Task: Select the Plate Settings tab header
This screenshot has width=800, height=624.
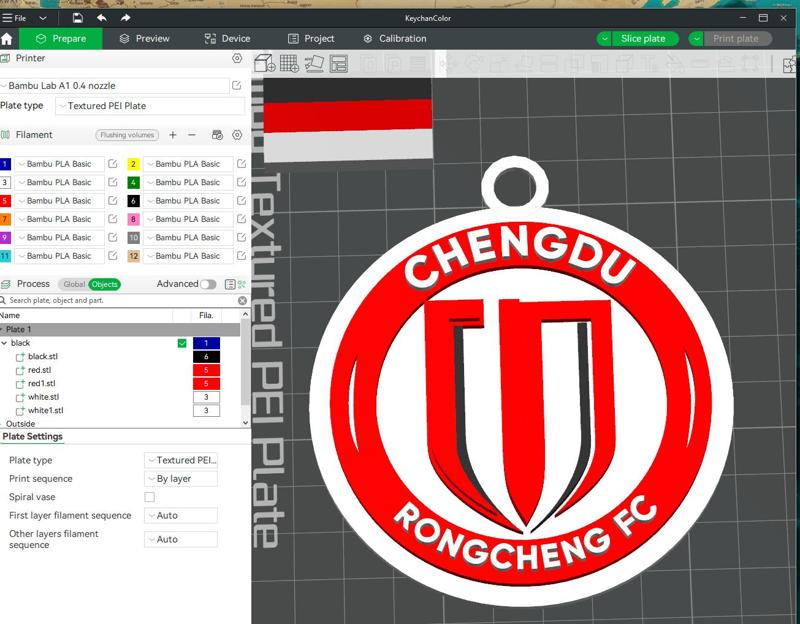Action: (x=32, y=437)
